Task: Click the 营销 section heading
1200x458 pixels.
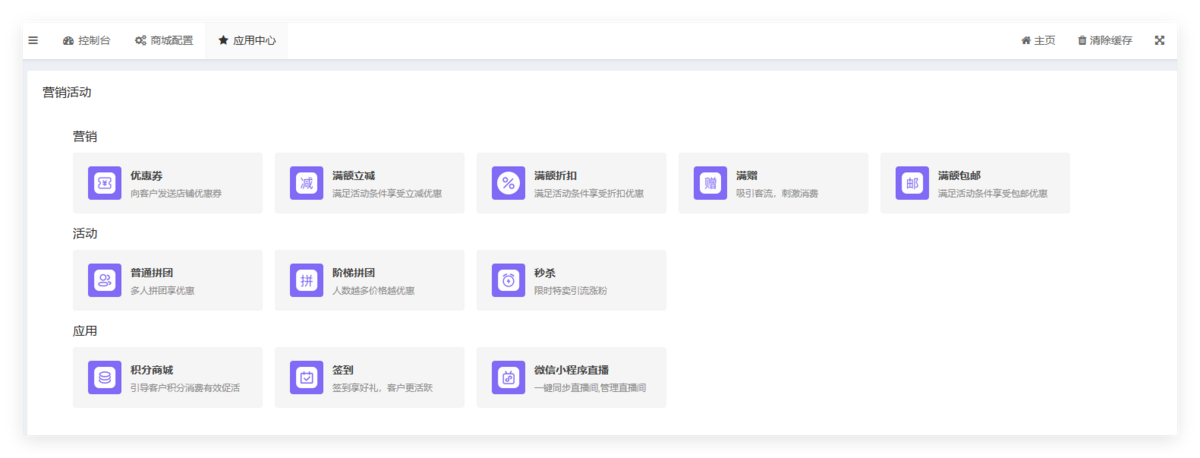Action: [x=85, y=136]
